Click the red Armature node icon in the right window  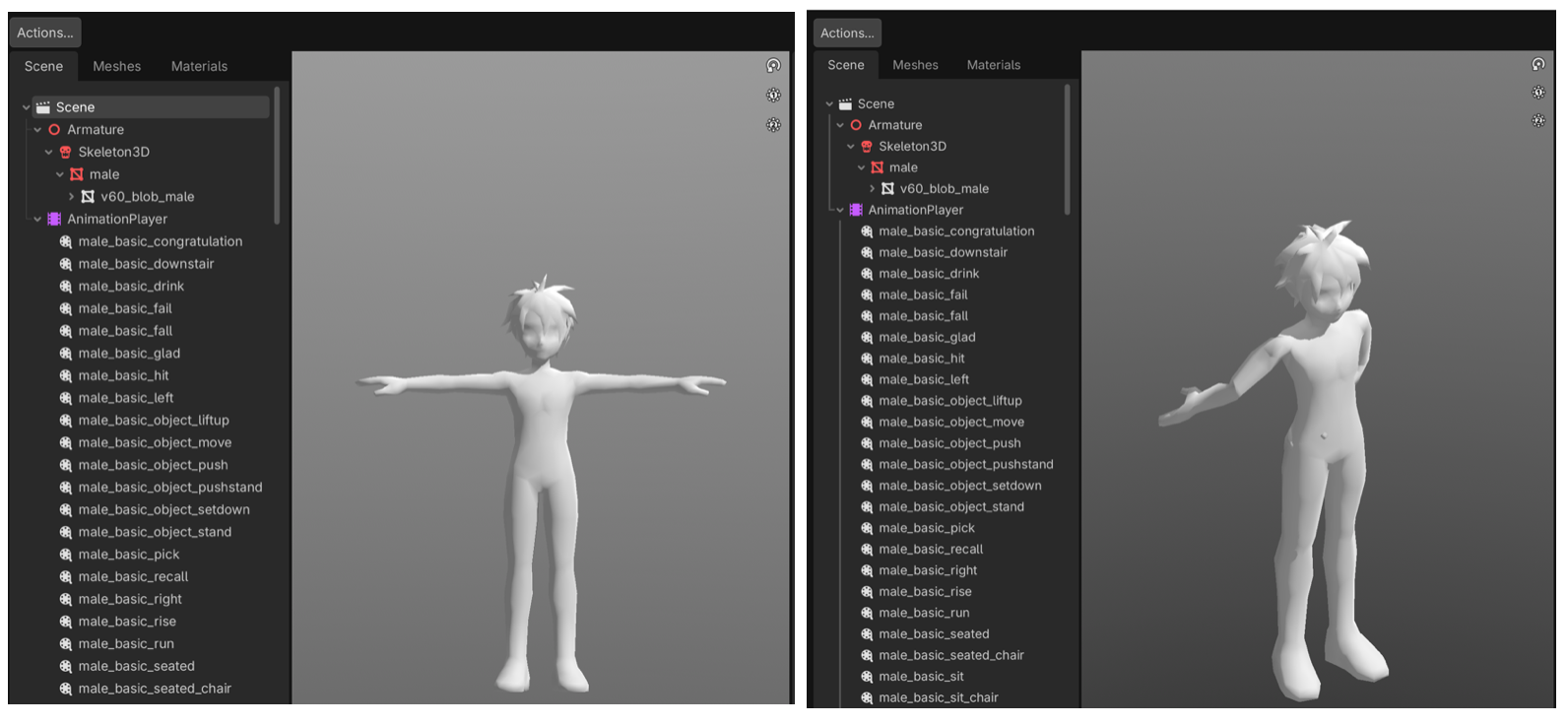856,125
